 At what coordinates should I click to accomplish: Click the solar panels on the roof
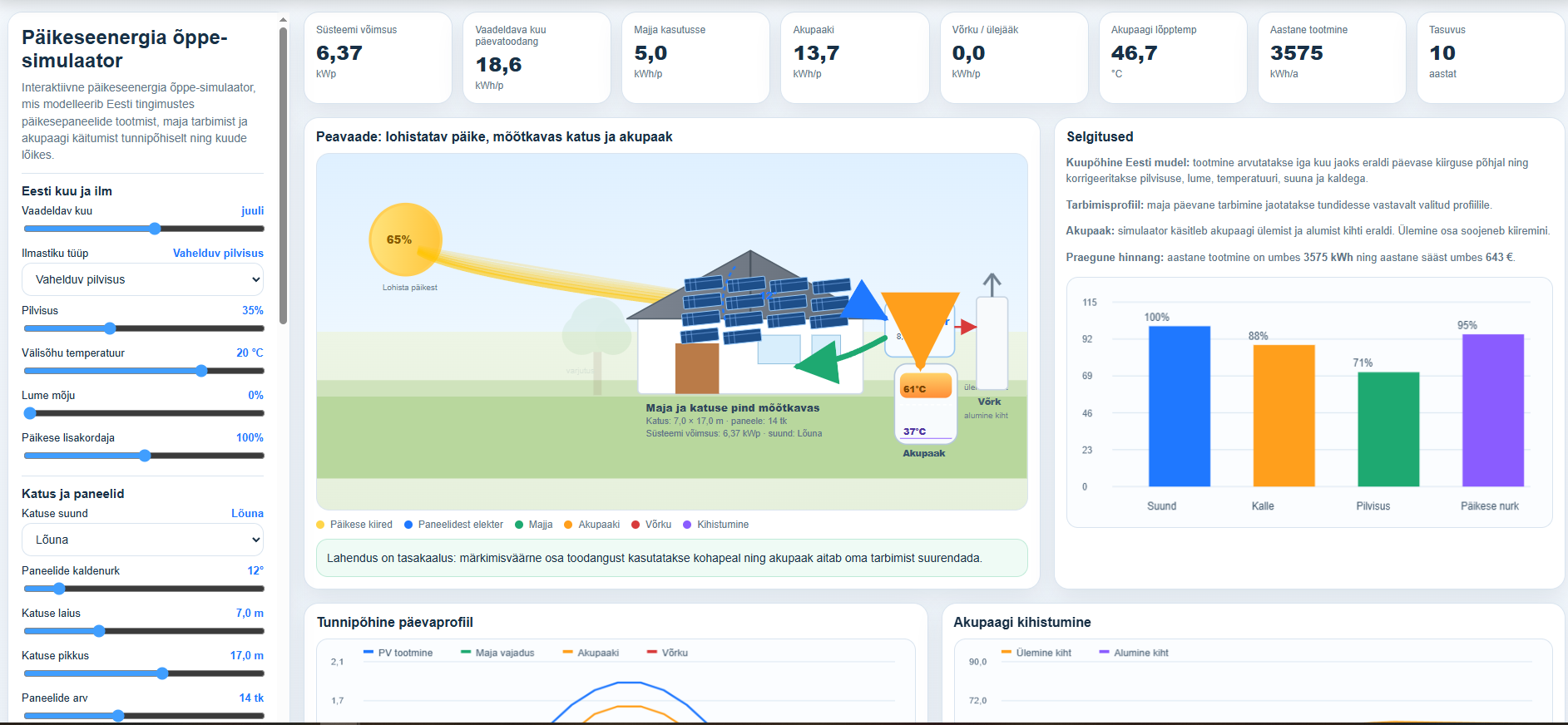pos(764,310)
